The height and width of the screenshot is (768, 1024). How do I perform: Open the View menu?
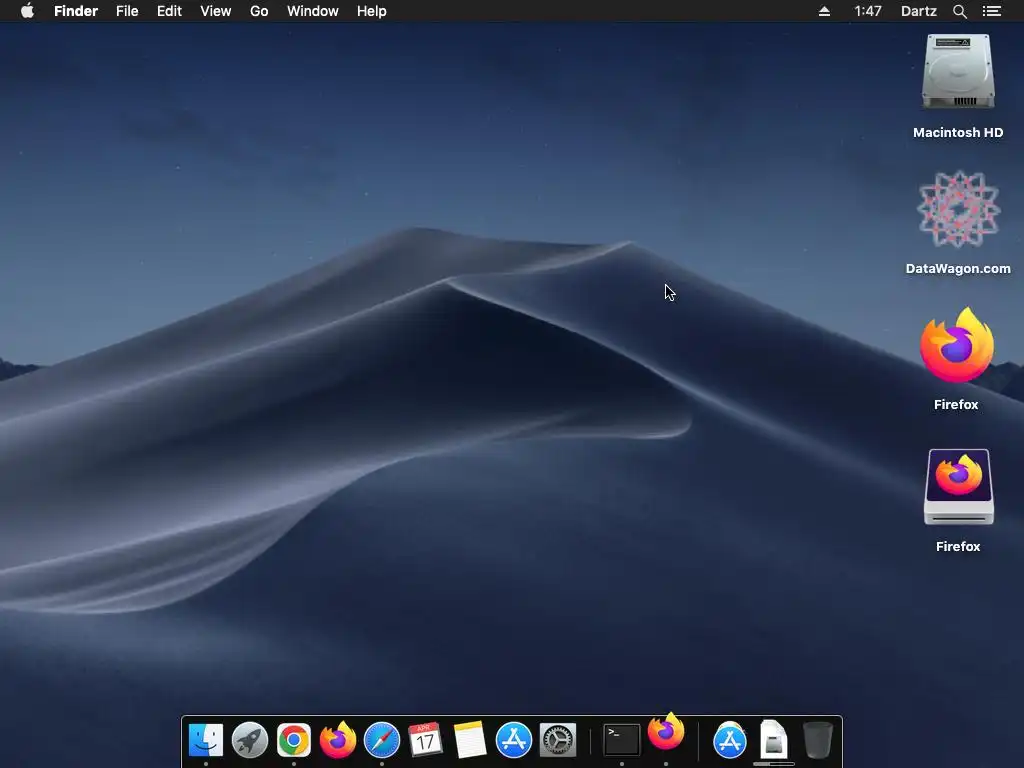216,11
